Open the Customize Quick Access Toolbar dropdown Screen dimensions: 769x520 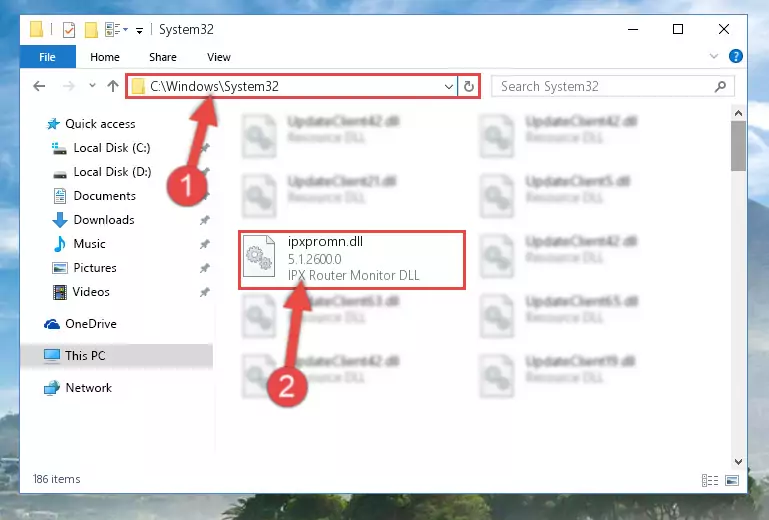click(x=139, y=31)
